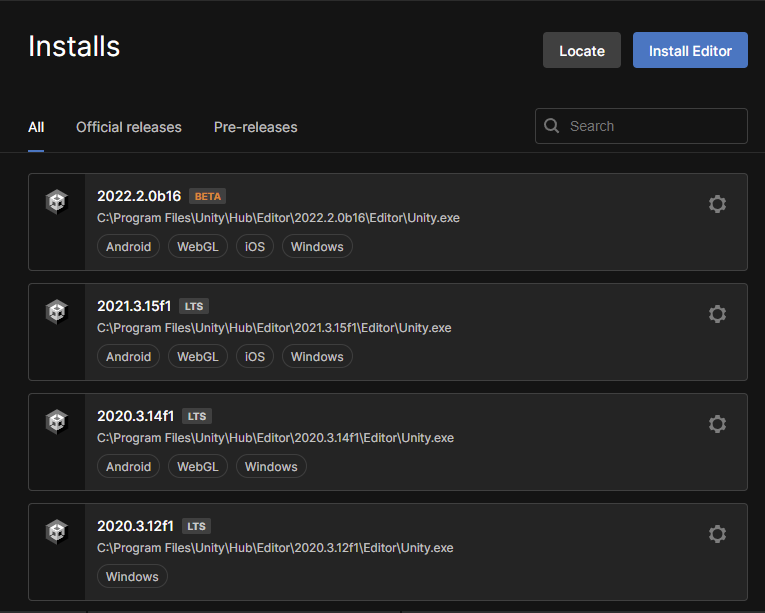Click the 2021.3.15f1 Unity.exe install path
This screenshot has width=765, height=613.
pyautogui.click(x=274, y=328)
